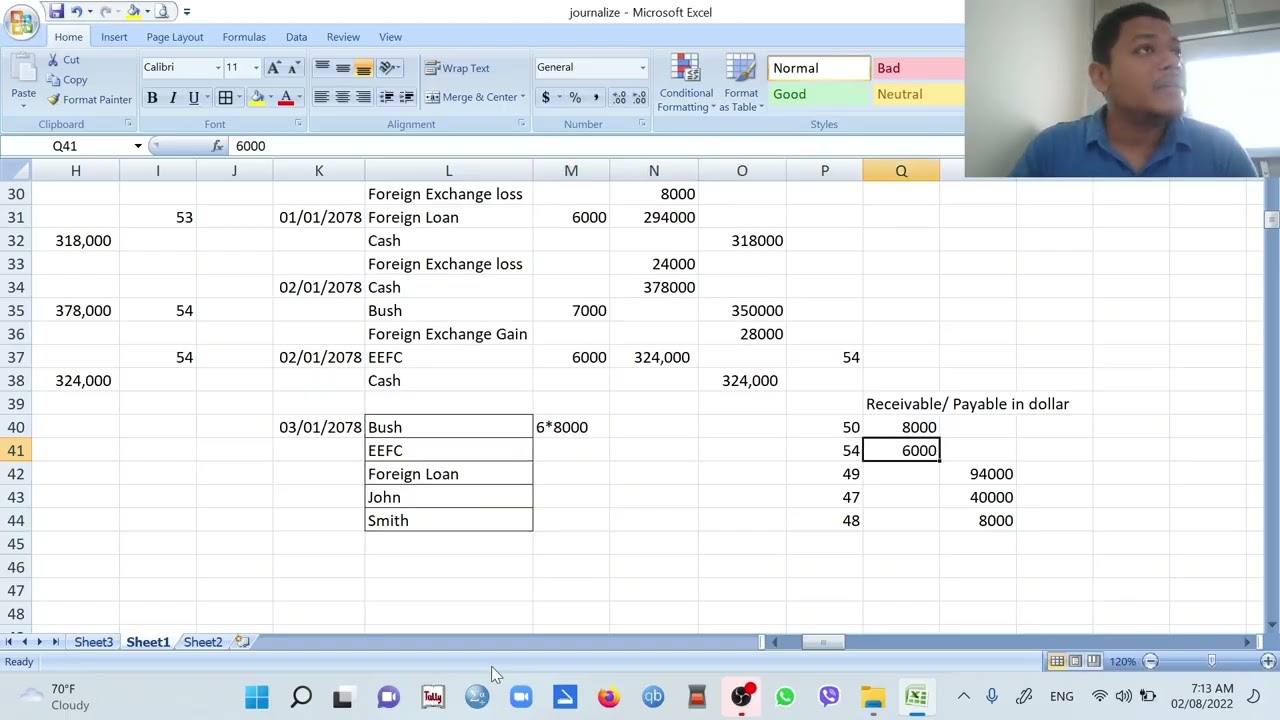Click the Office button logo
Viewport: 1280px width, 720px height.
(21, 21)
